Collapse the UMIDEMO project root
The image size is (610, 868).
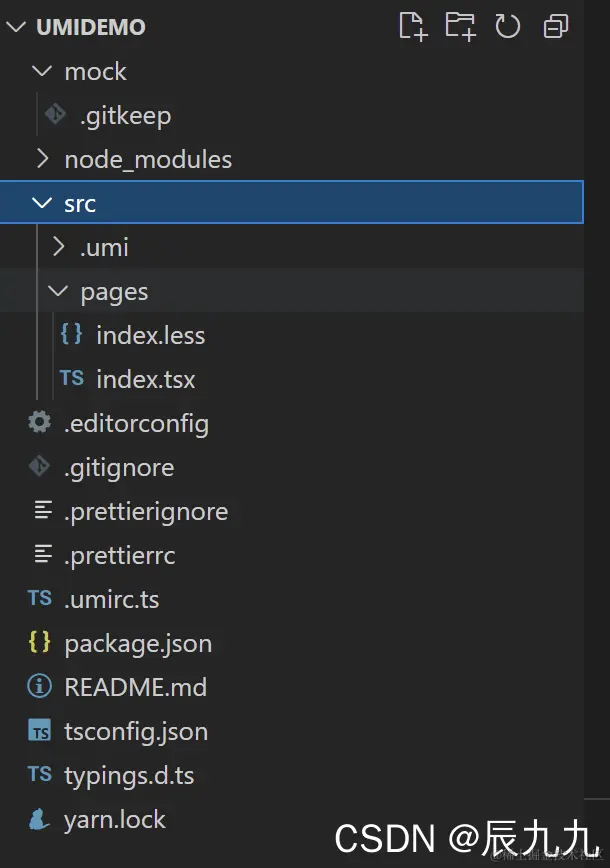(x=16, y=27)
